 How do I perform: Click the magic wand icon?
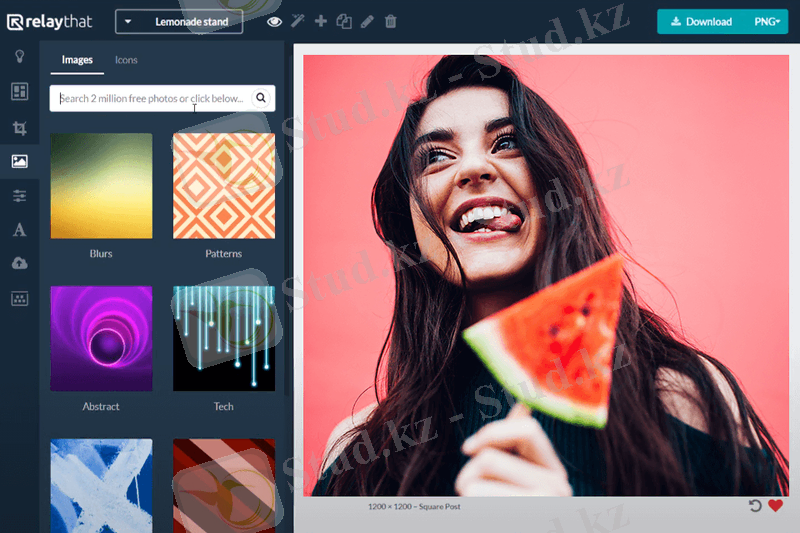tap(297, 21)
